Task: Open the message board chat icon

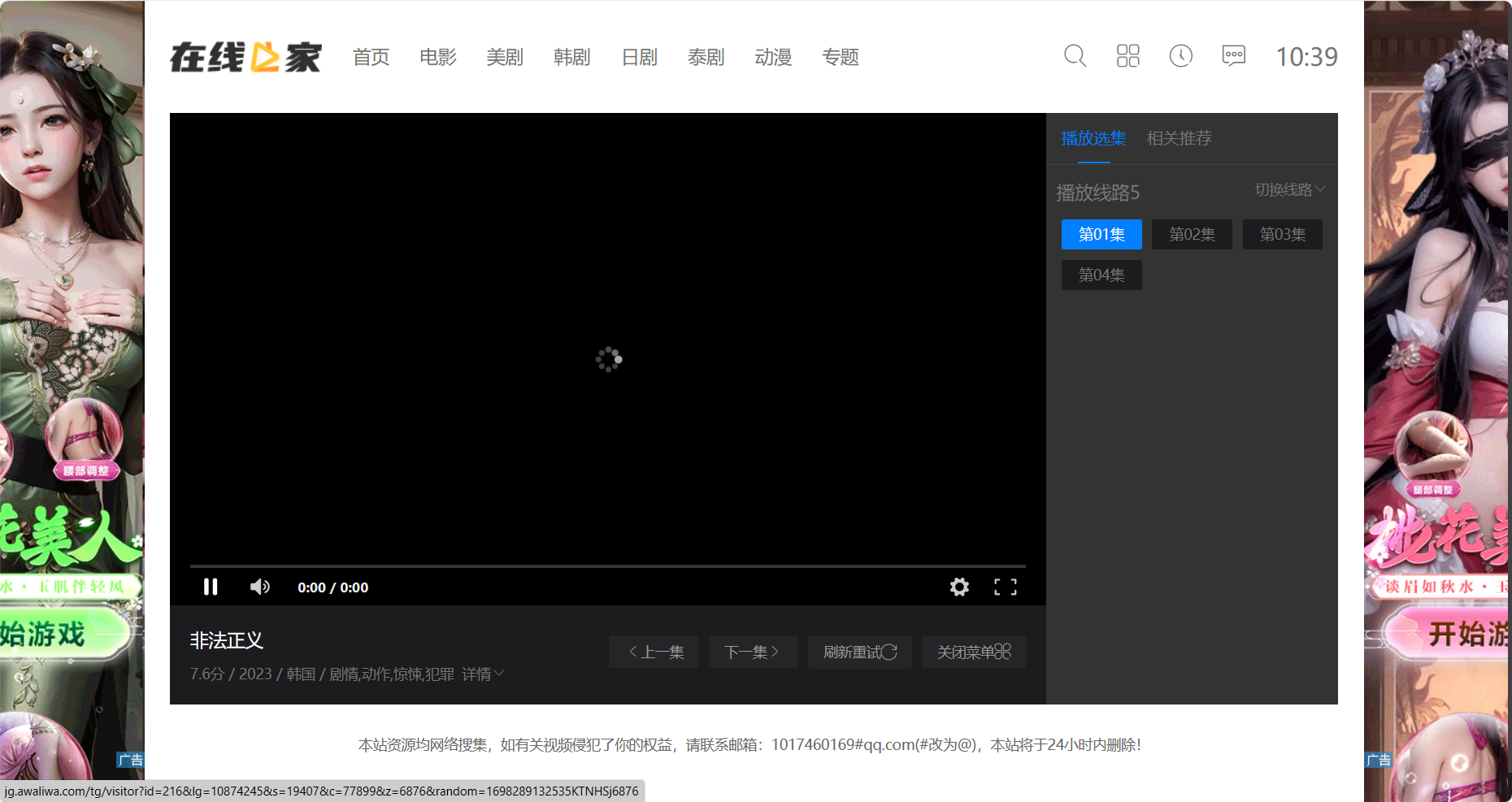Action: 1233,56
